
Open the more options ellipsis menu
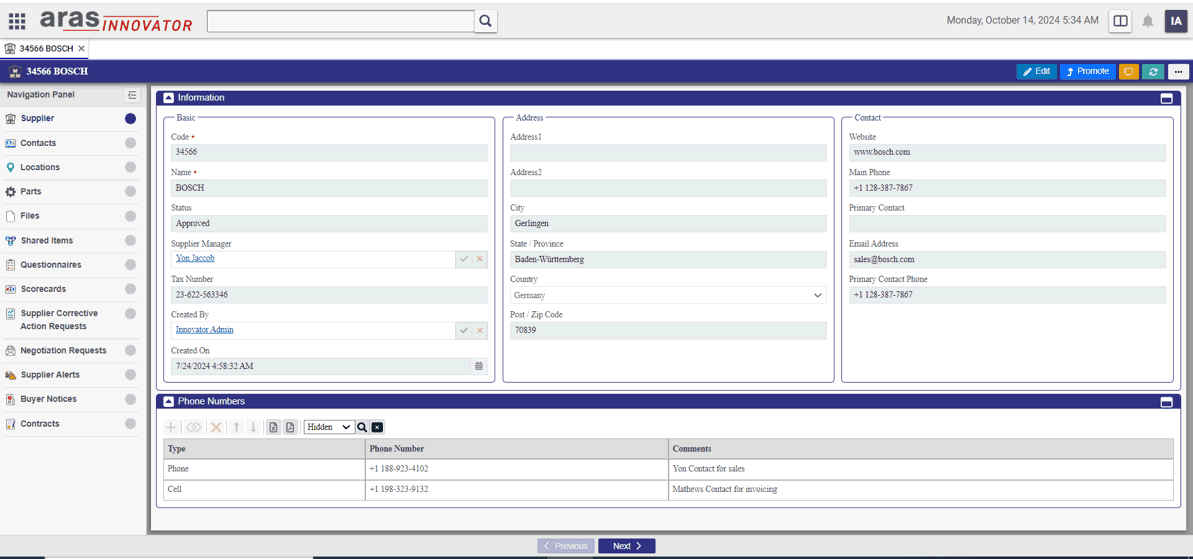(1179, 71)
